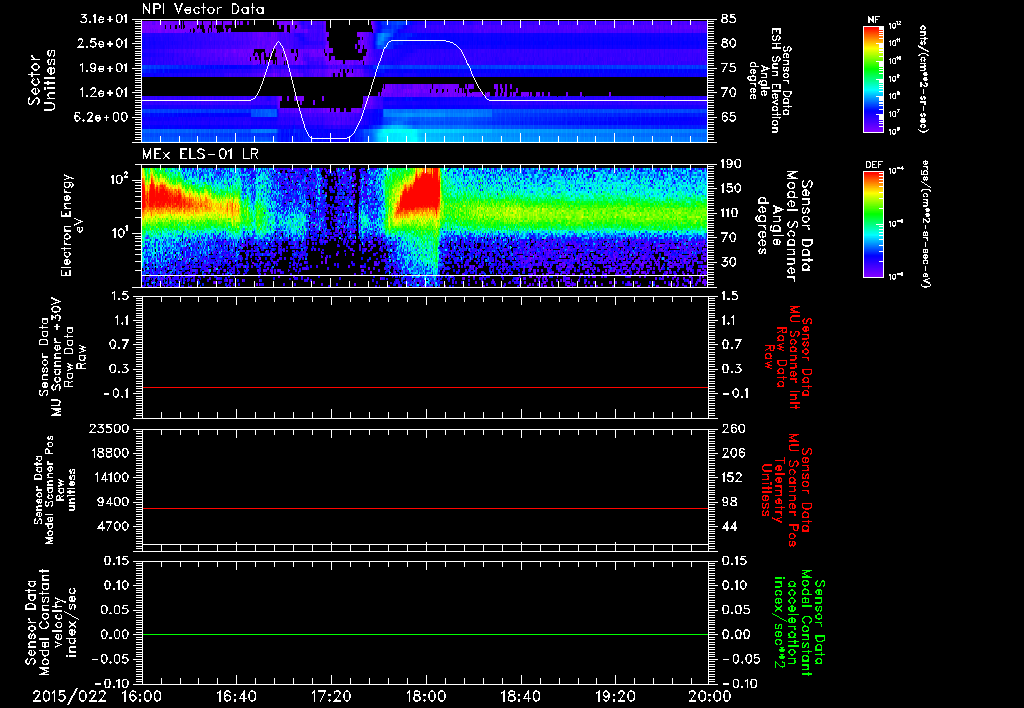1024x708 pixels.
Task: Click the 16:00 time axis label
Action: [142, 696]
